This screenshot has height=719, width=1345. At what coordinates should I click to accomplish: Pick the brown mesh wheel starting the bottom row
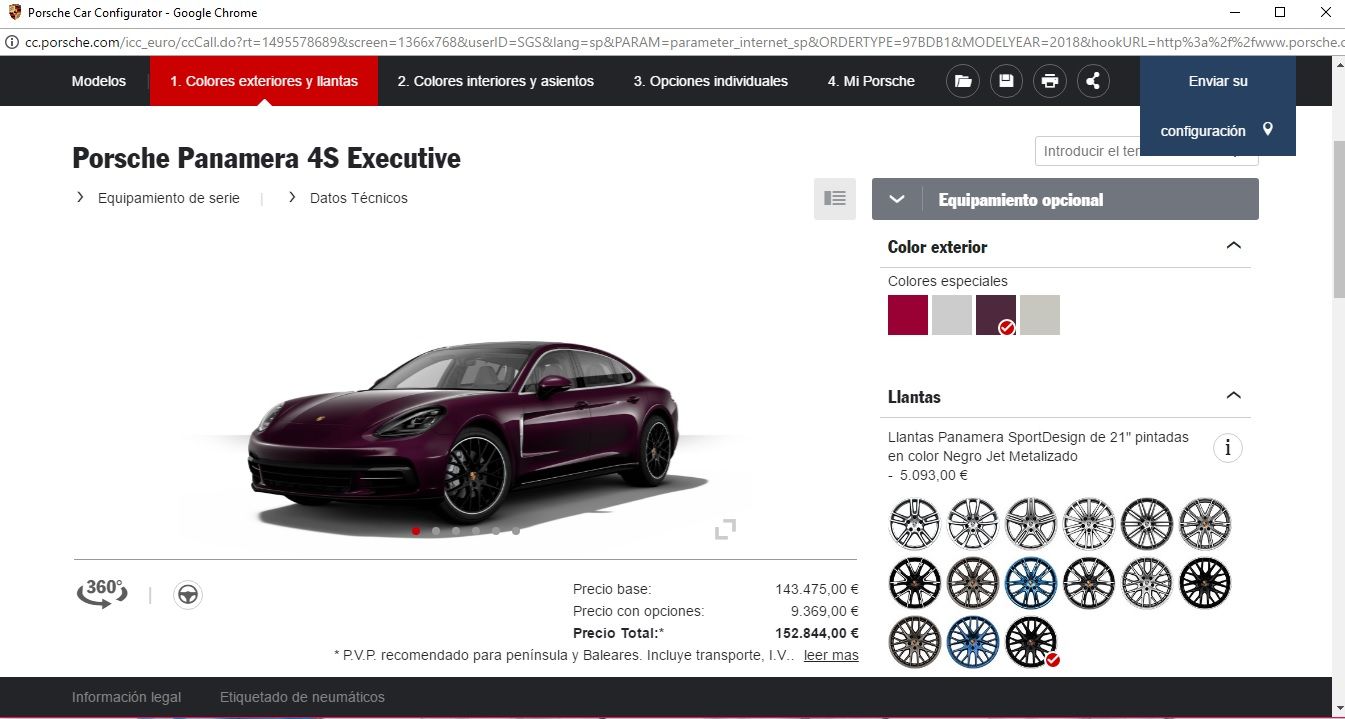coord(914,641)
